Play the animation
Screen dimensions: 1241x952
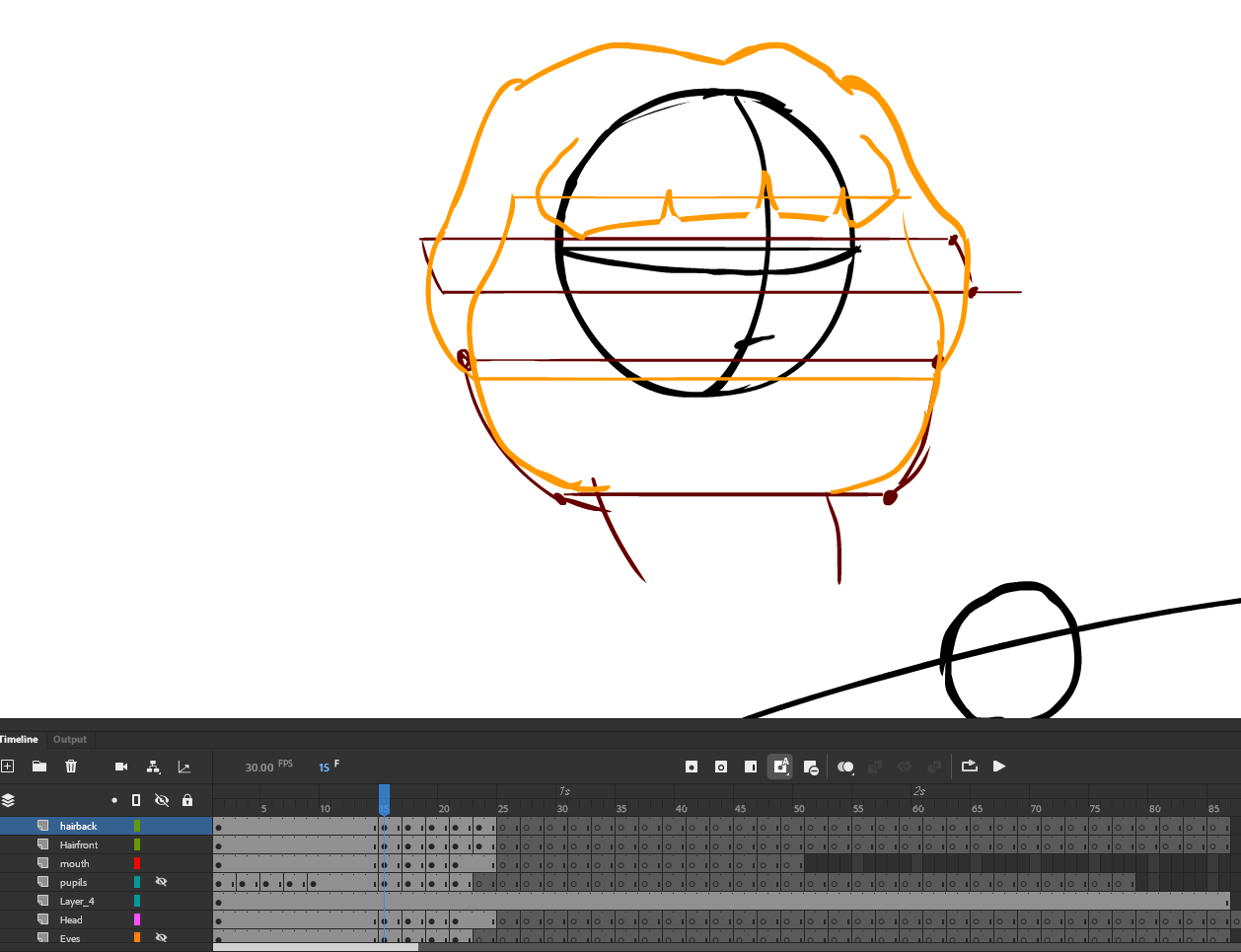[x=999, y=767]
